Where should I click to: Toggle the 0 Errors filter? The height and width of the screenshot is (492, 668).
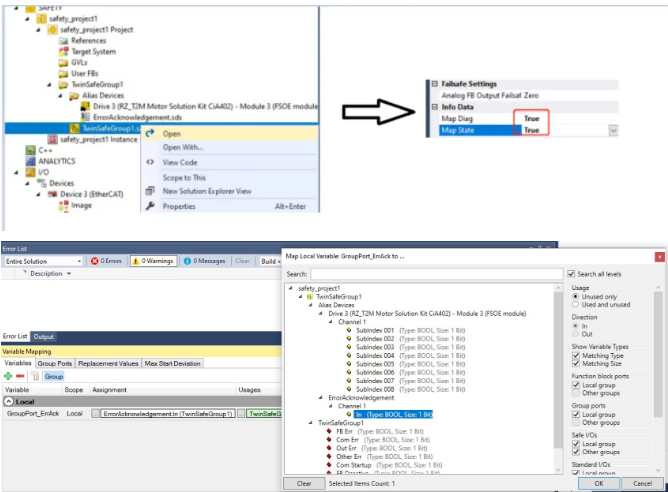(x=108, y=261)
